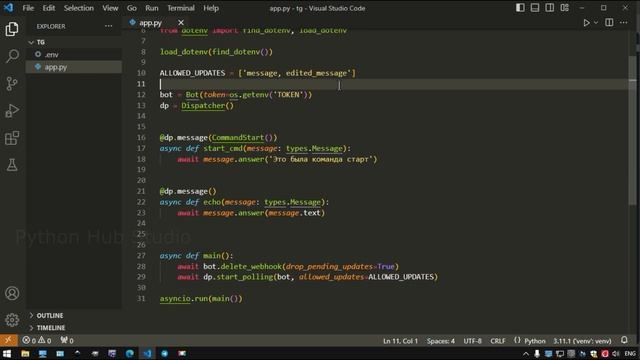Change end of line via CRLF

tap(498, 341)
